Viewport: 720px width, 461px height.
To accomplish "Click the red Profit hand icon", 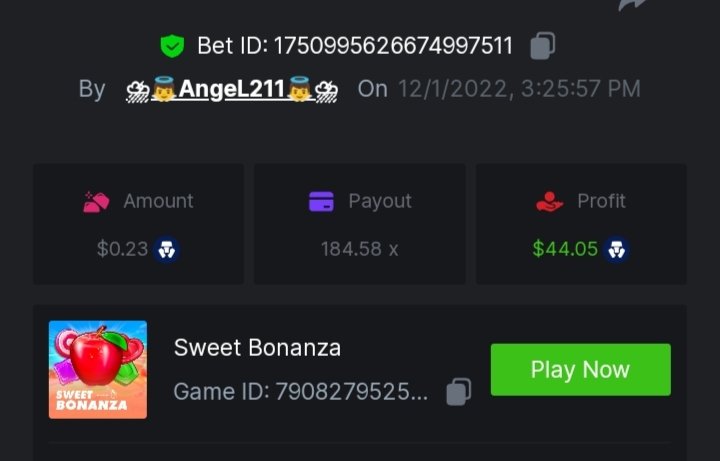I will (x=550, y=202).
